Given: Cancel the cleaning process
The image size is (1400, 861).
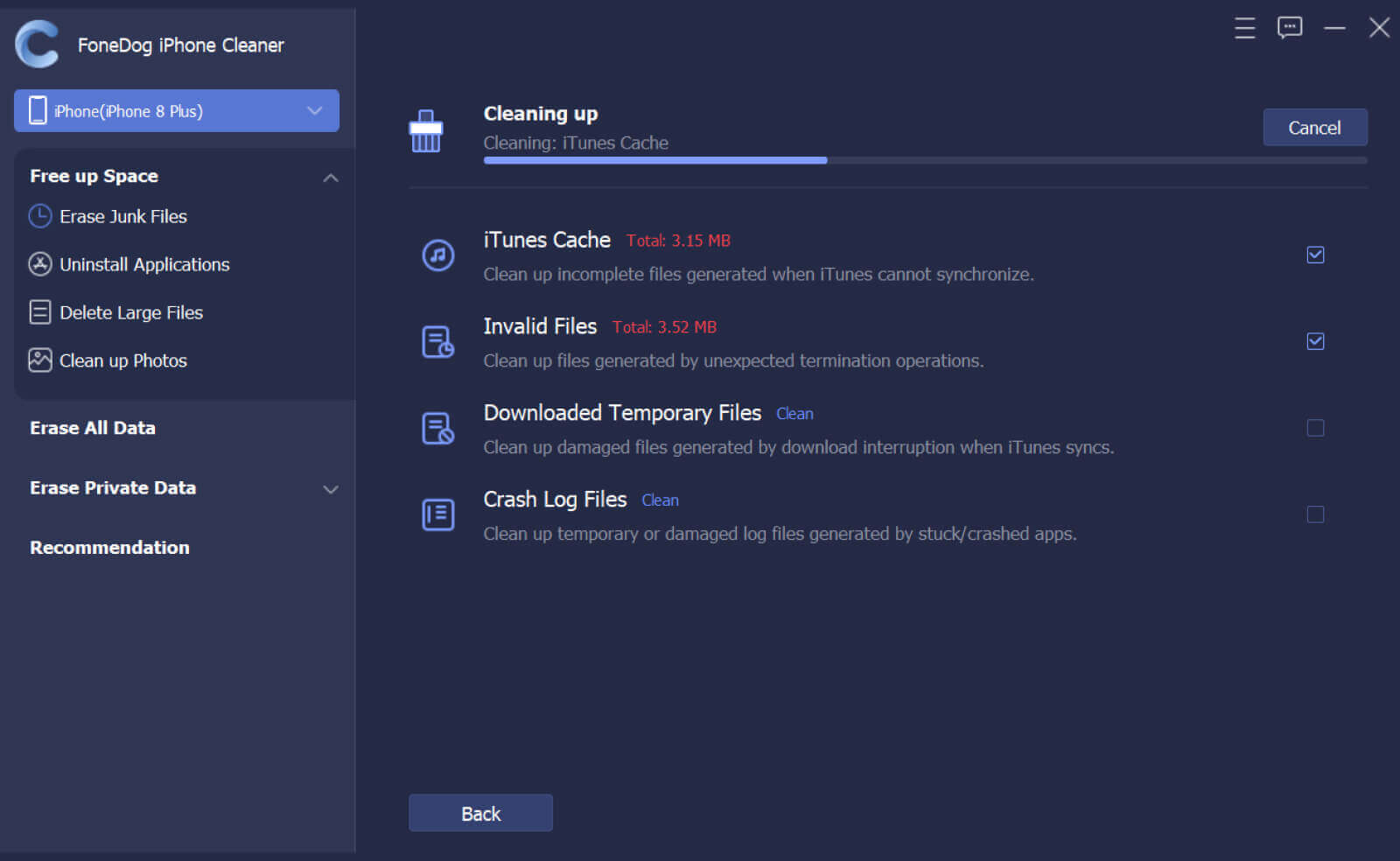Looking at the screenshot, I should click(1314, 128).
